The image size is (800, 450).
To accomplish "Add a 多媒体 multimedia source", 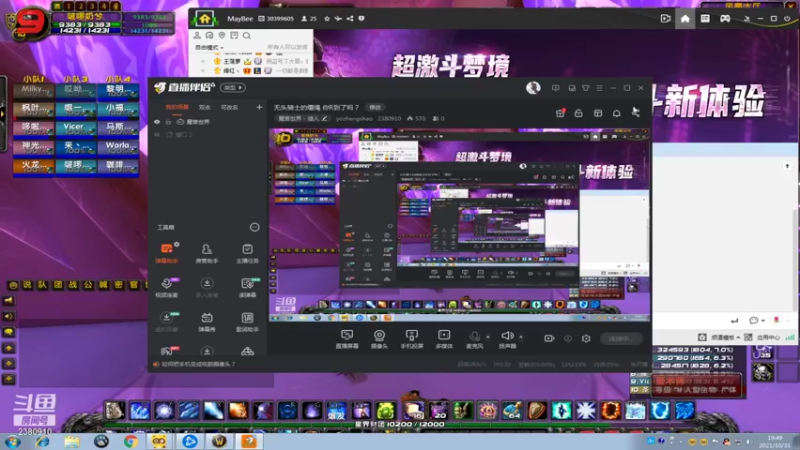I will pos(444,339).
